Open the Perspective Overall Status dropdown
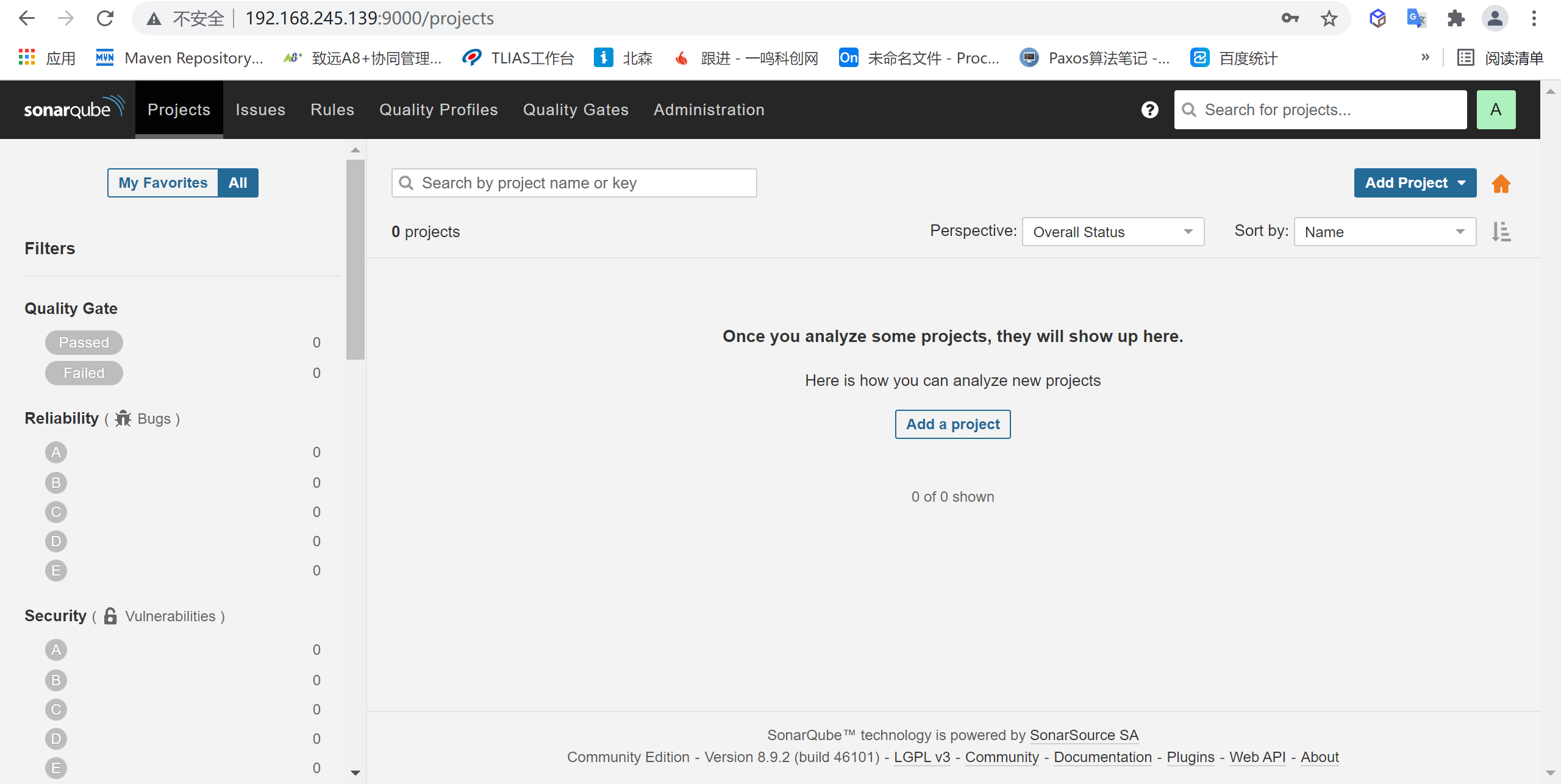This screenshot has width=1561, height=784. click(x=1113, y=232)
